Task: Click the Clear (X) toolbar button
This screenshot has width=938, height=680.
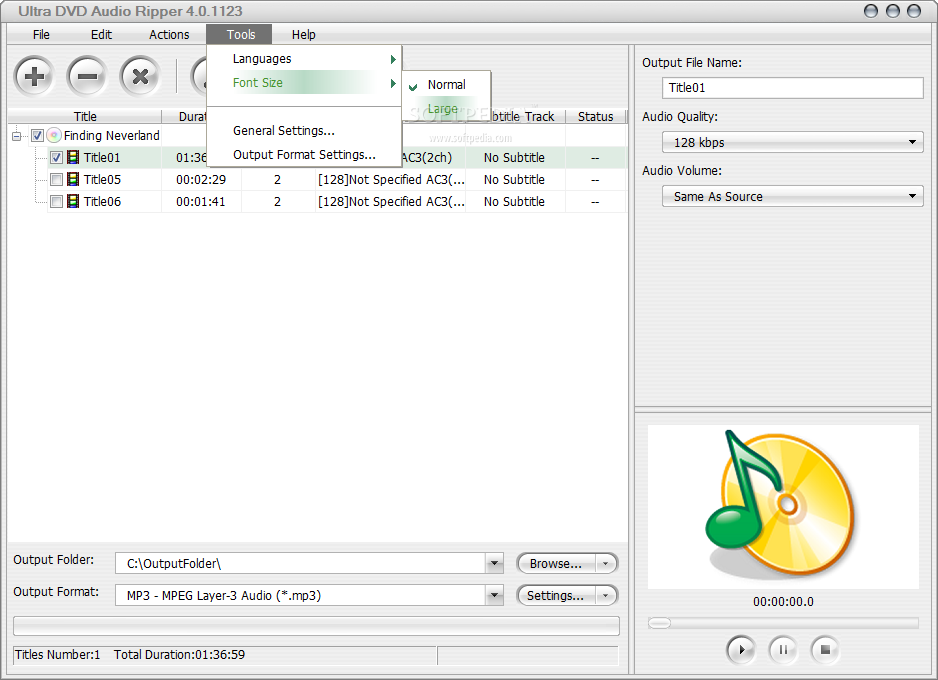Action: [140, 76]
